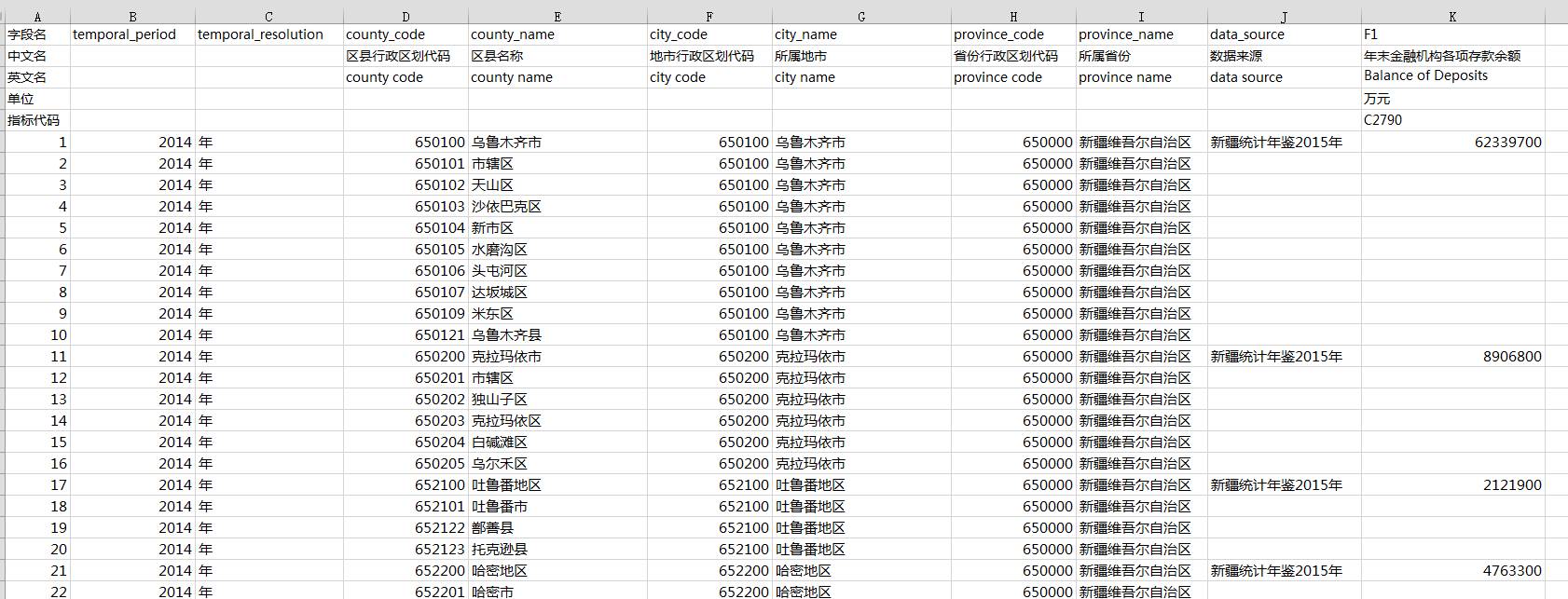Select the data source cell in row 17
Screen dimensions: 1568x599
(1285, 485)
